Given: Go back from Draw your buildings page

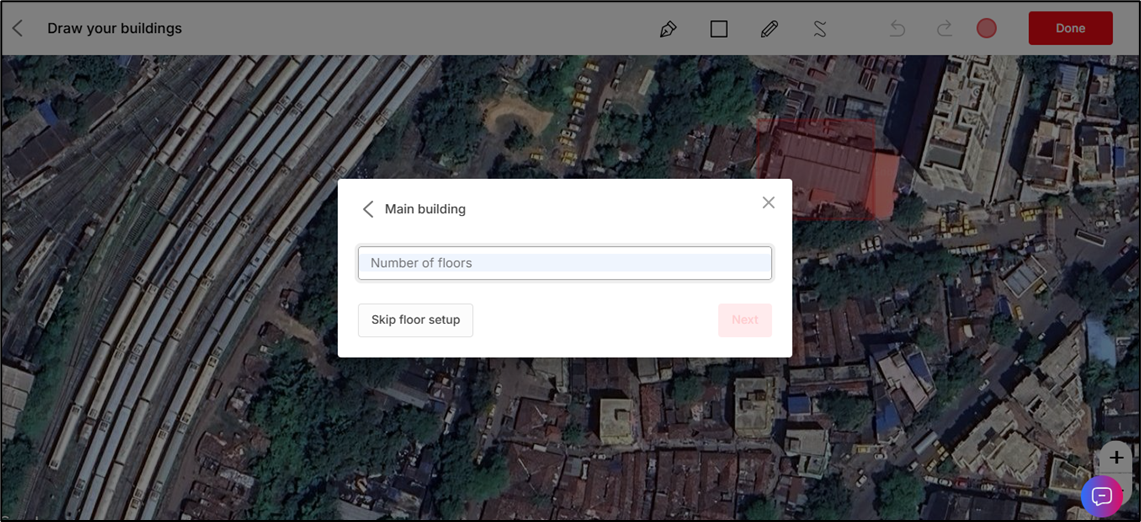Looking at the screenshot, I should pyautogui.click(x=18, y=28).
